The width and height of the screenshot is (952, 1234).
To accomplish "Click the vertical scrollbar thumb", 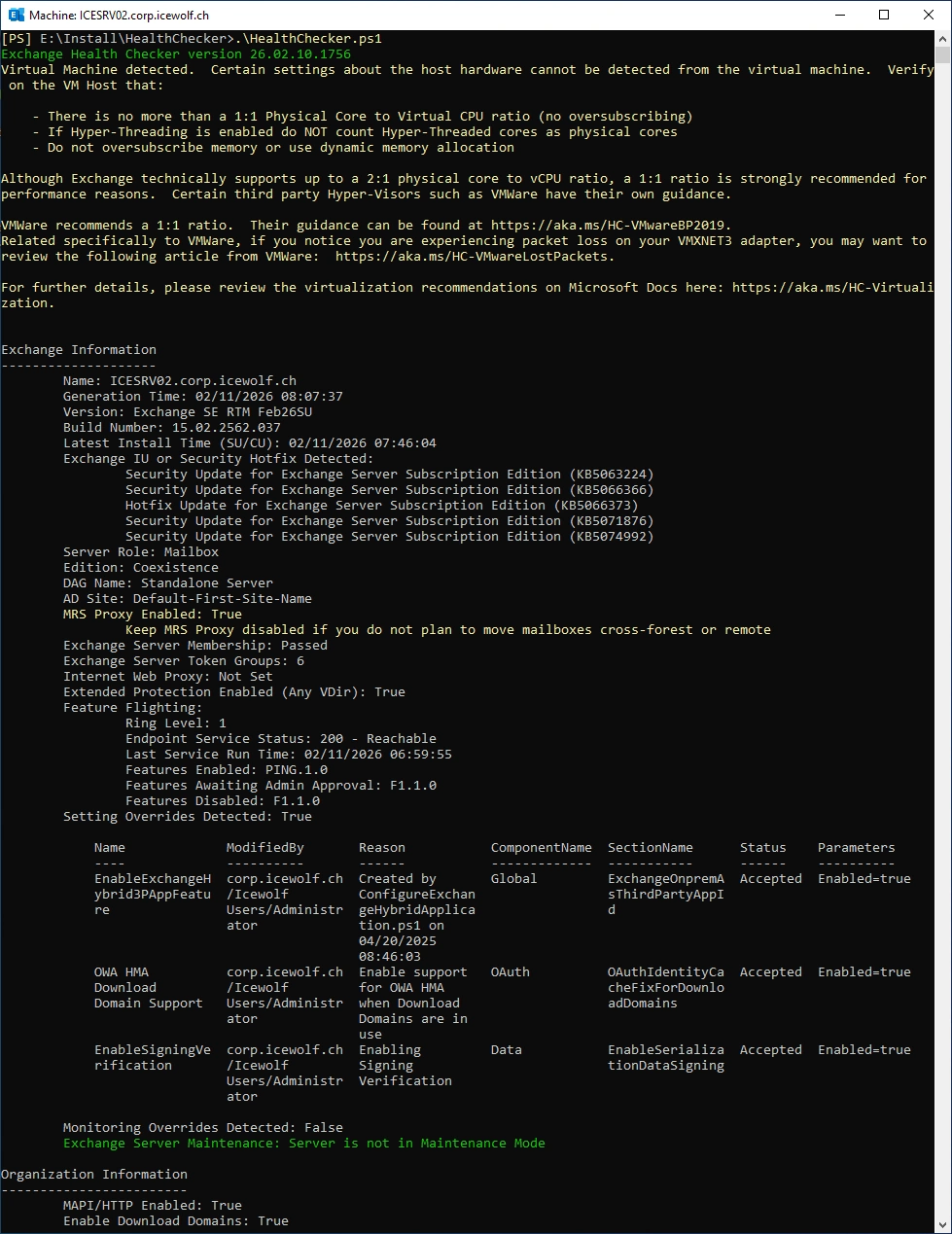I will click(x=942, y=56).
